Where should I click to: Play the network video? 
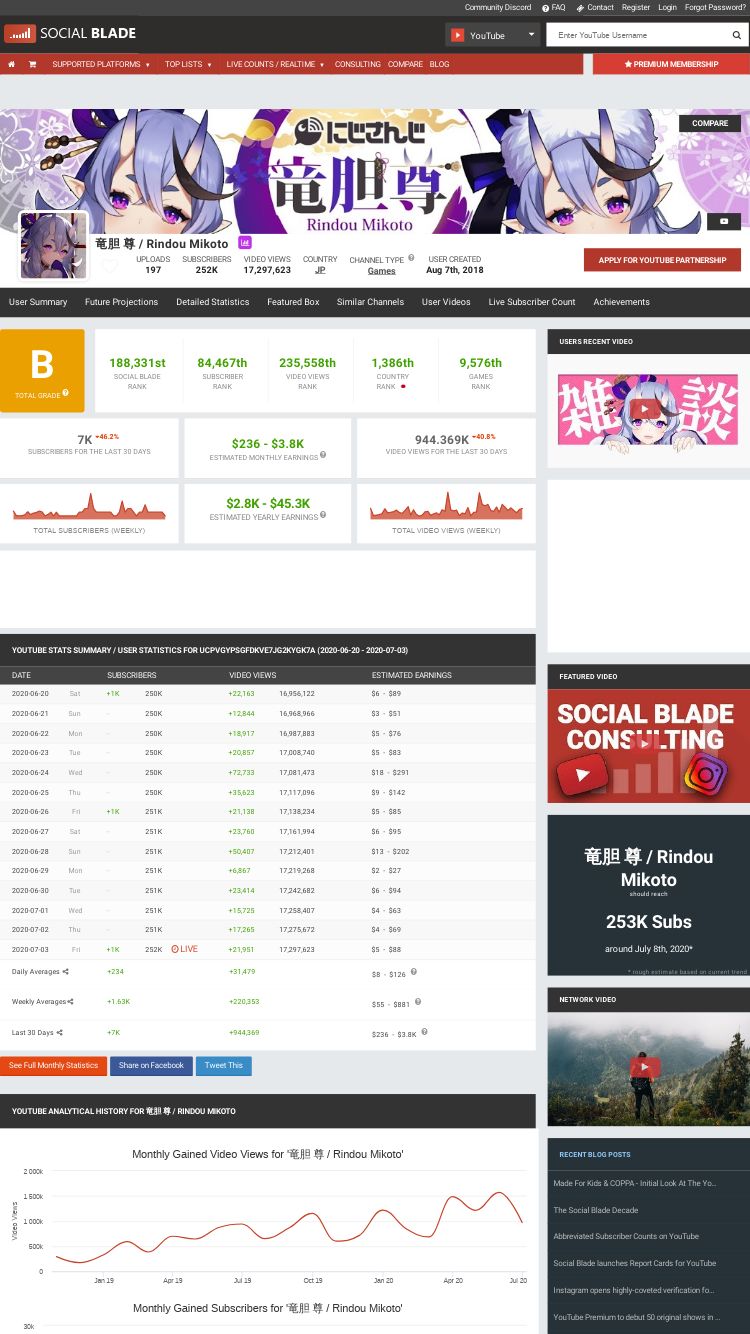point(648,1068)
